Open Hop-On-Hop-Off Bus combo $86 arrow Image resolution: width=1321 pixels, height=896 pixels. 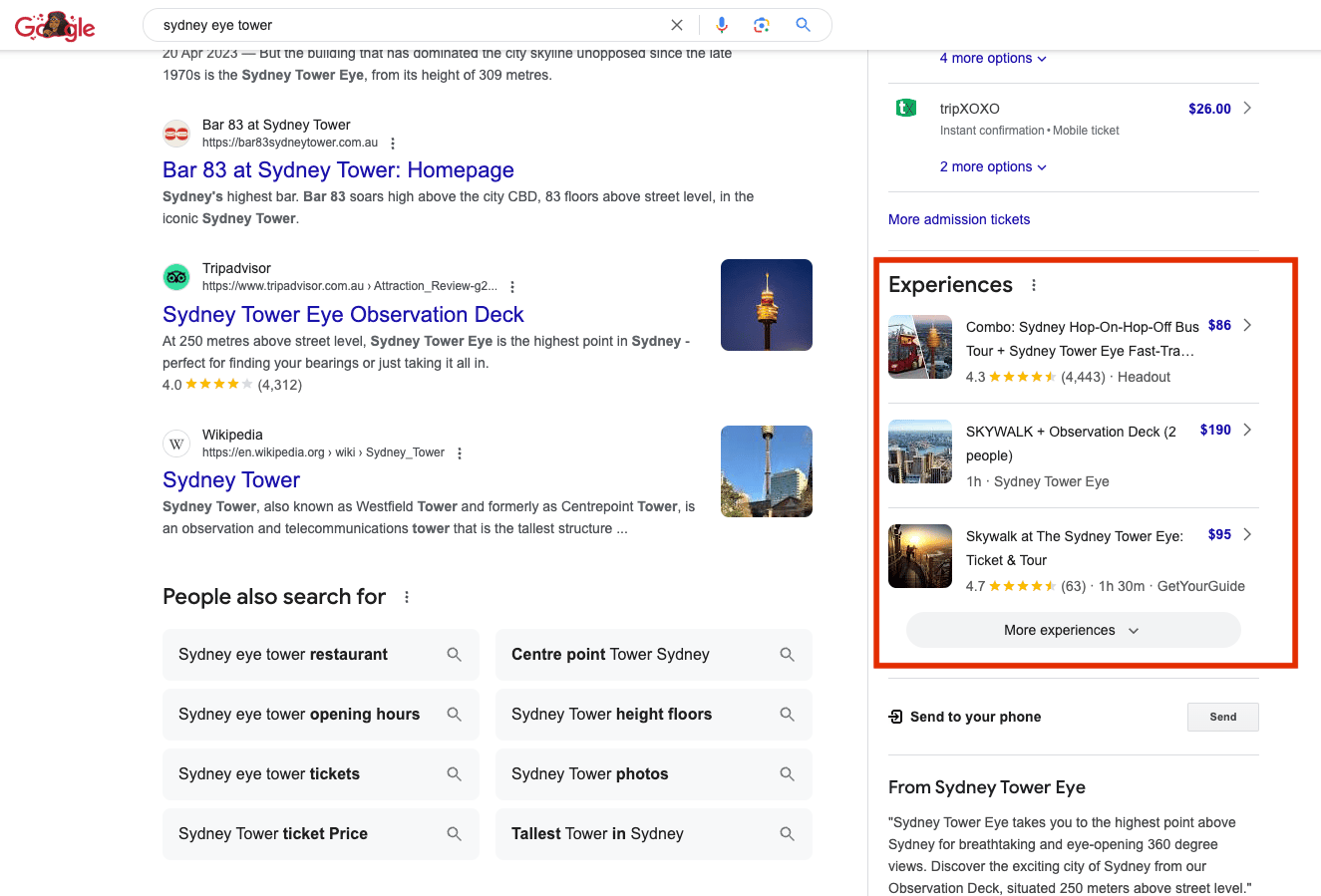click(x=1247, y=325)
